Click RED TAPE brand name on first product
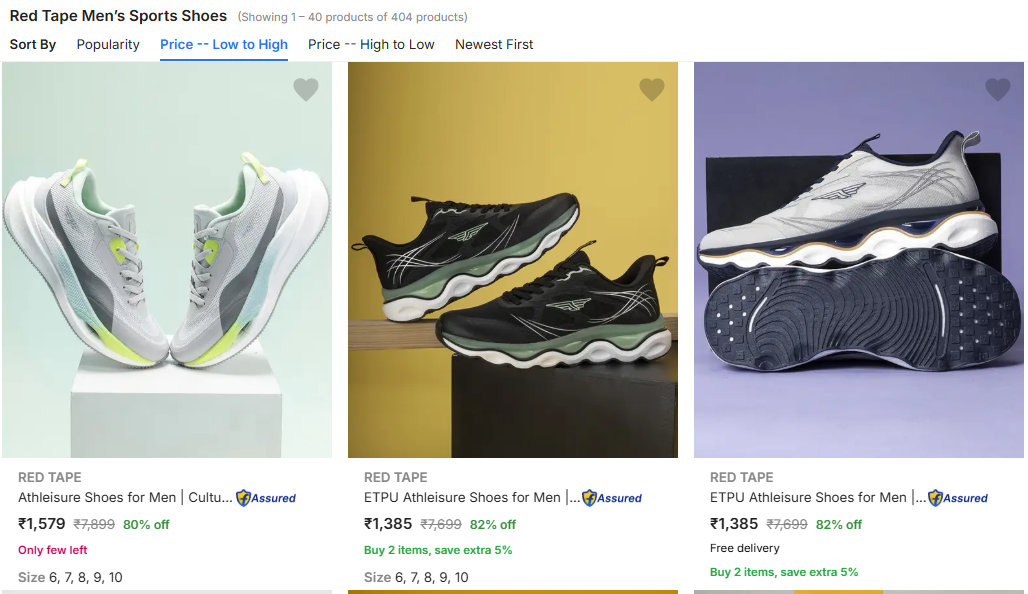The height and width of the screenshot is (594, 1028). pos(50,477)
